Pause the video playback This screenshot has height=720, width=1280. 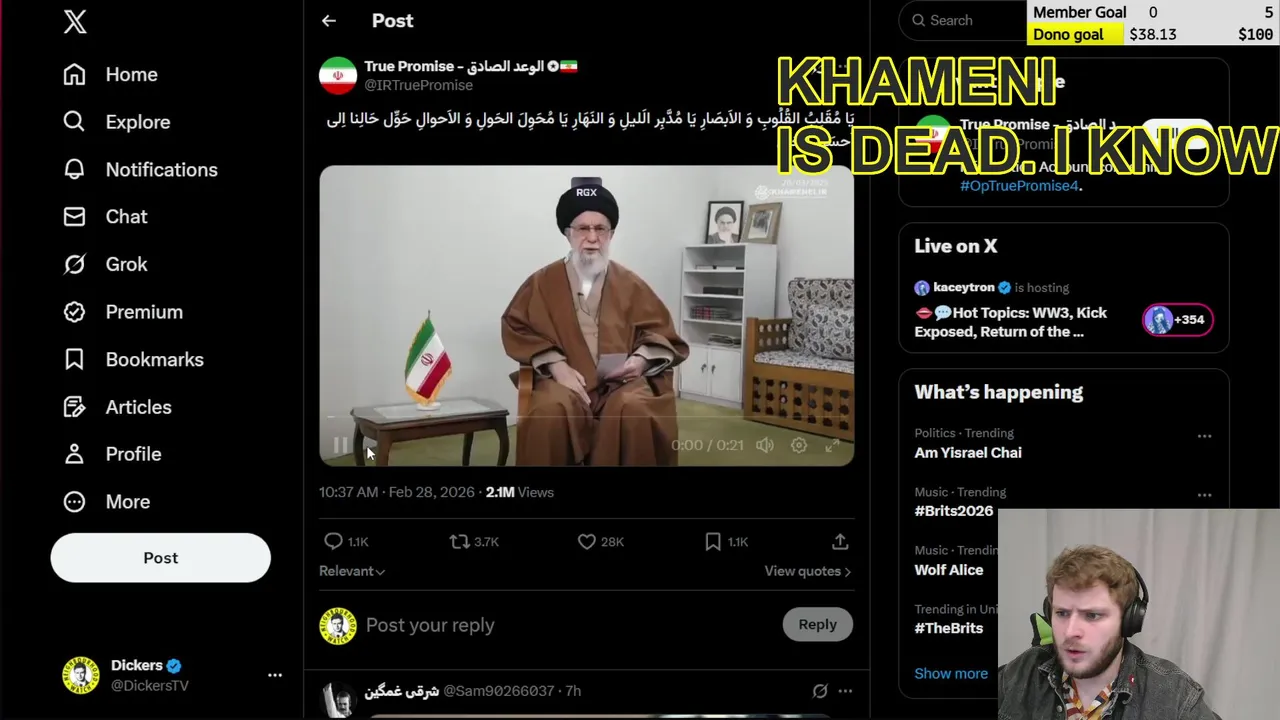(x=340, y=445)
